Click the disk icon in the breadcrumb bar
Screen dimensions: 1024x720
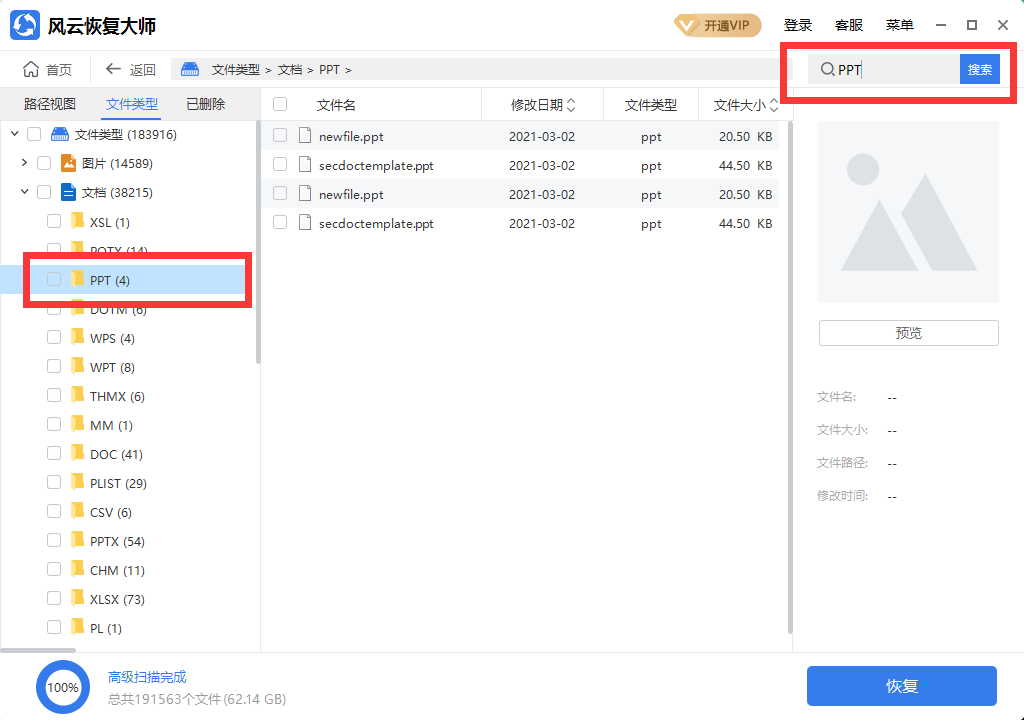point(189,69)
